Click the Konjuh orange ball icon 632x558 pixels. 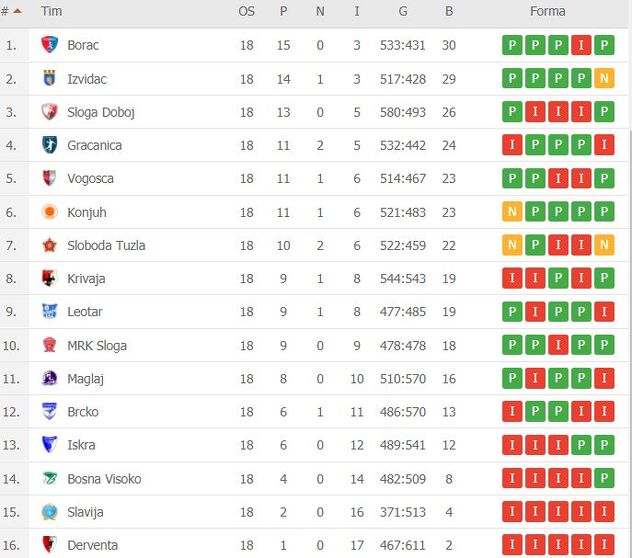click(49, 212)
